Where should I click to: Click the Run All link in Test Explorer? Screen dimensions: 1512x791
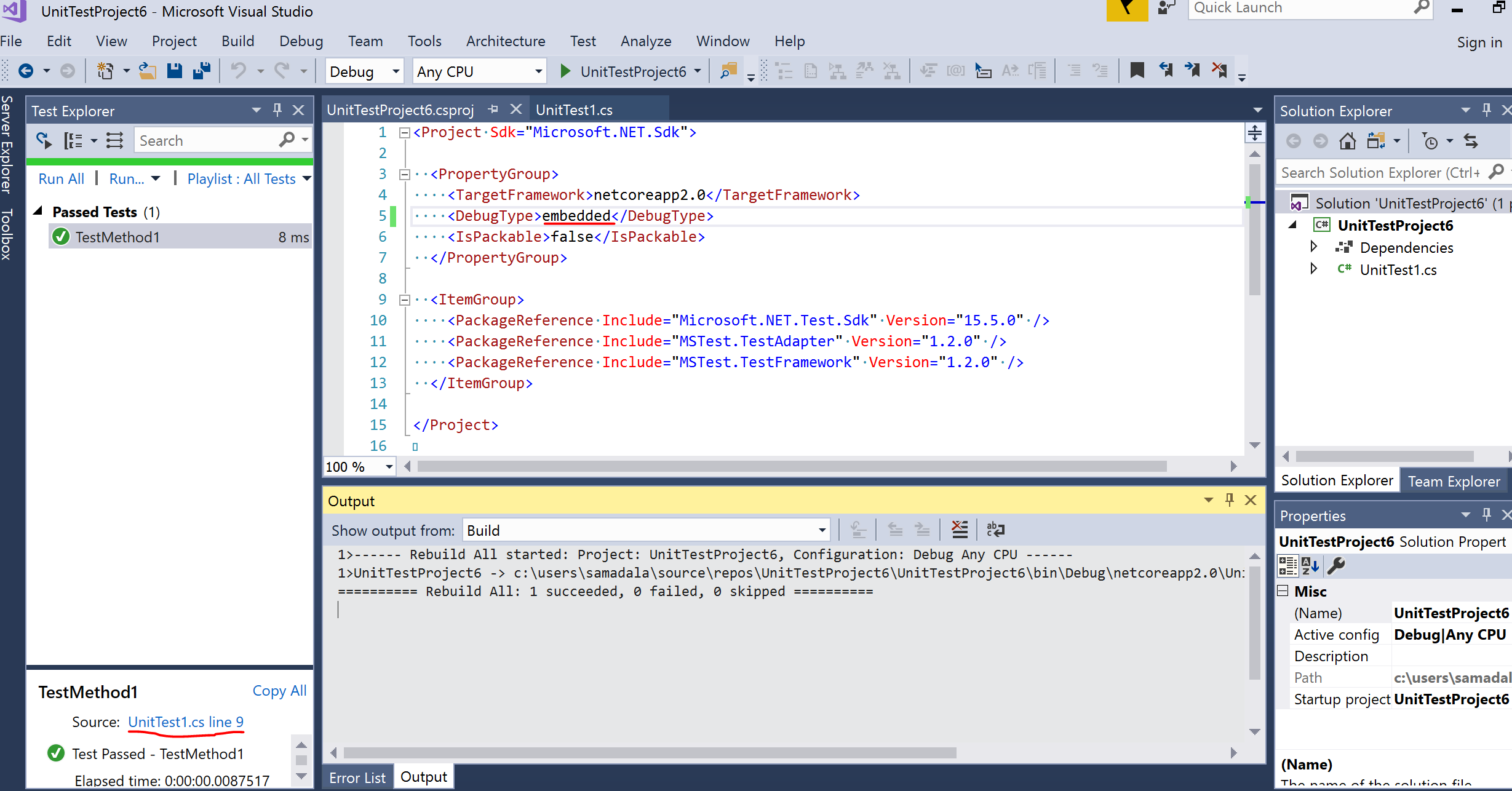point(61,178)
